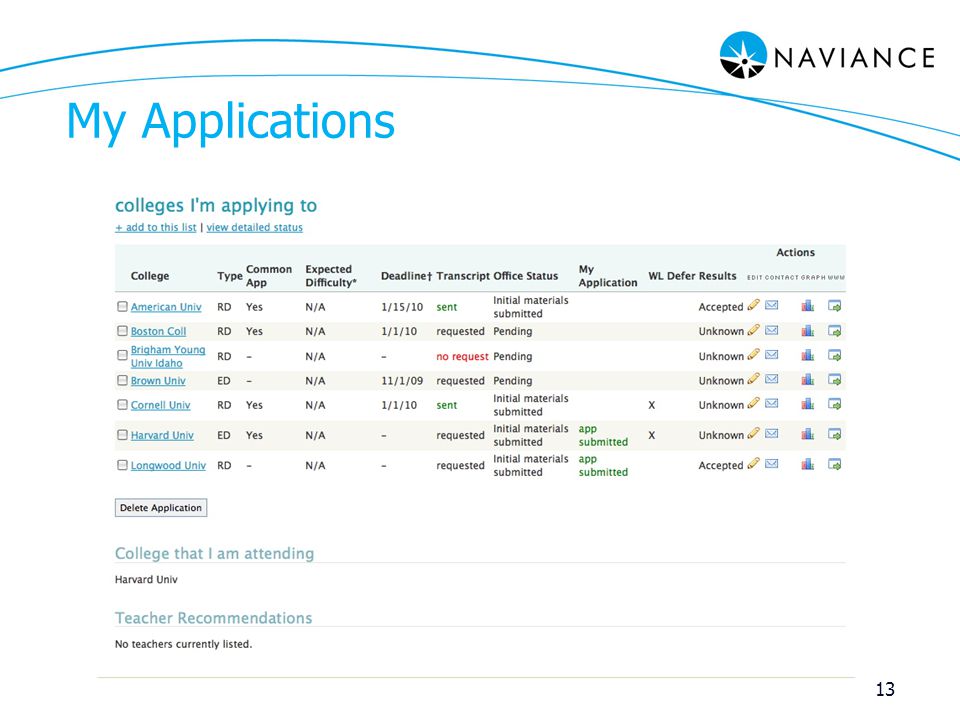Click the edit pencil icon for American Univ
960x720 pixels.
(x=754, y=305)
